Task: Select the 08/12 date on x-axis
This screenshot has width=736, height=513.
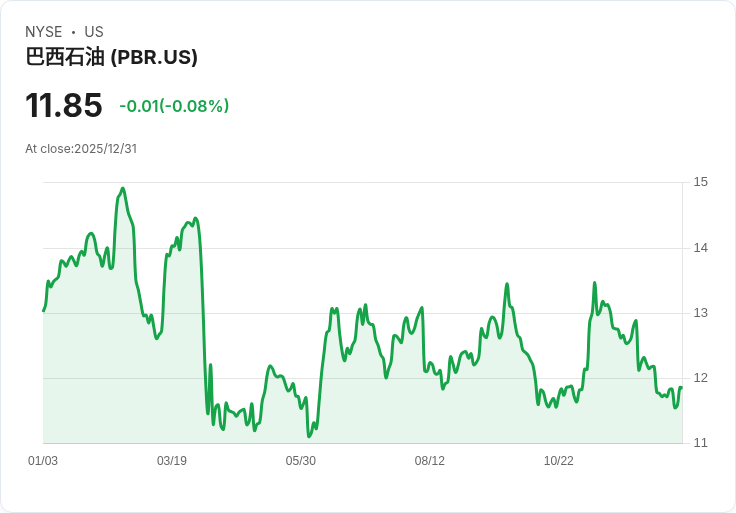Action: 429,461
